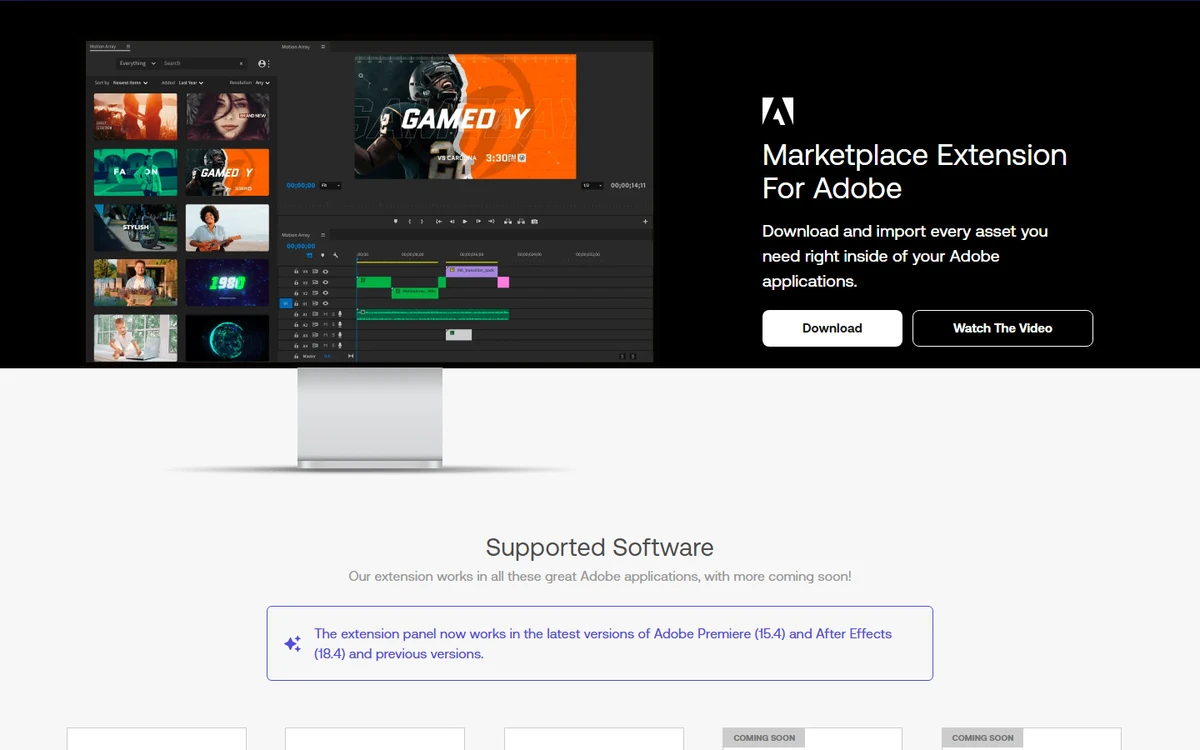Click the sparkle icon in info banner
This screenshot has height=750, width=1200.
click(x=292, y=644)
